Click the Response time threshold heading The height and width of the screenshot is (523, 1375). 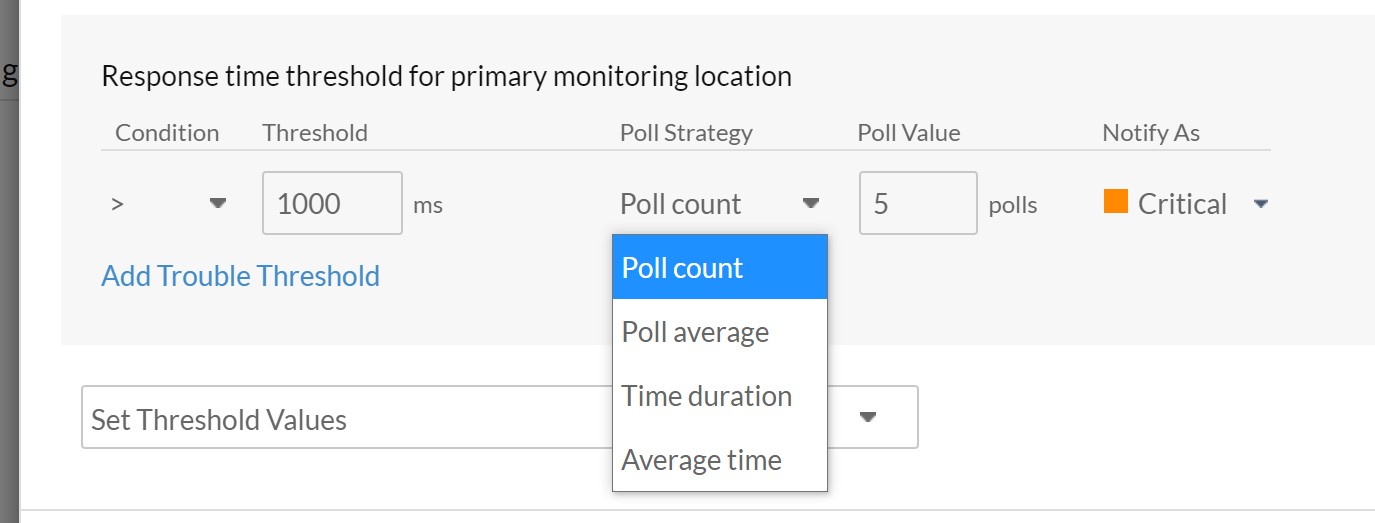coord(446,76)
